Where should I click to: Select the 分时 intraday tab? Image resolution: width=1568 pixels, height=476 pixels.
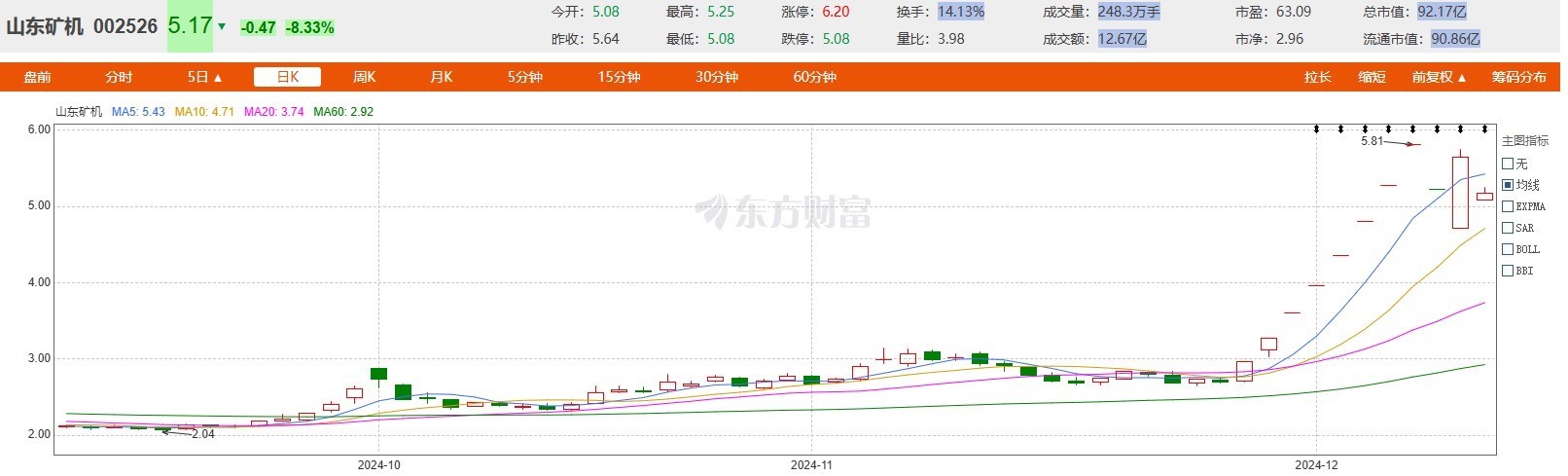(x=119, y=77)
